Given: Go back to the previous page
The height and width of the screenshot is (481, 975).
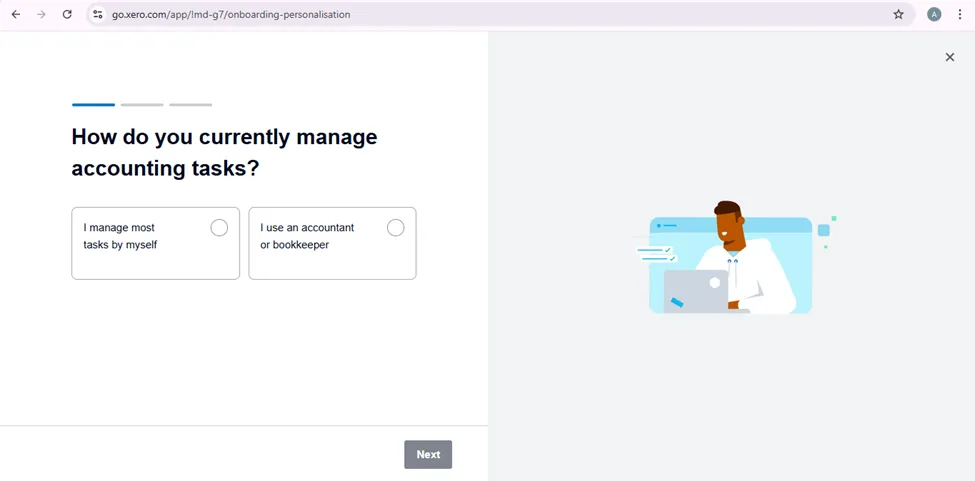Looking at the screenshot, I should coord(16,14).
